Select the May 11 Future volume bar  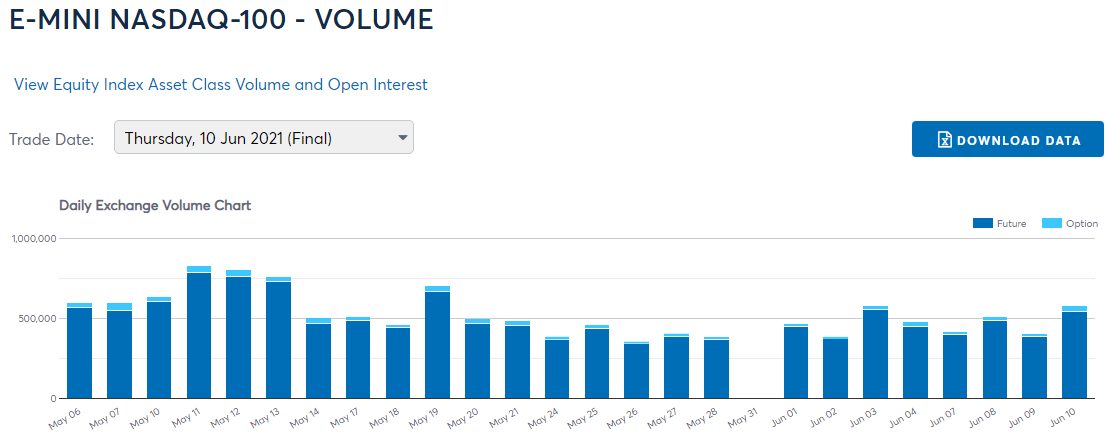coord(199,335)
